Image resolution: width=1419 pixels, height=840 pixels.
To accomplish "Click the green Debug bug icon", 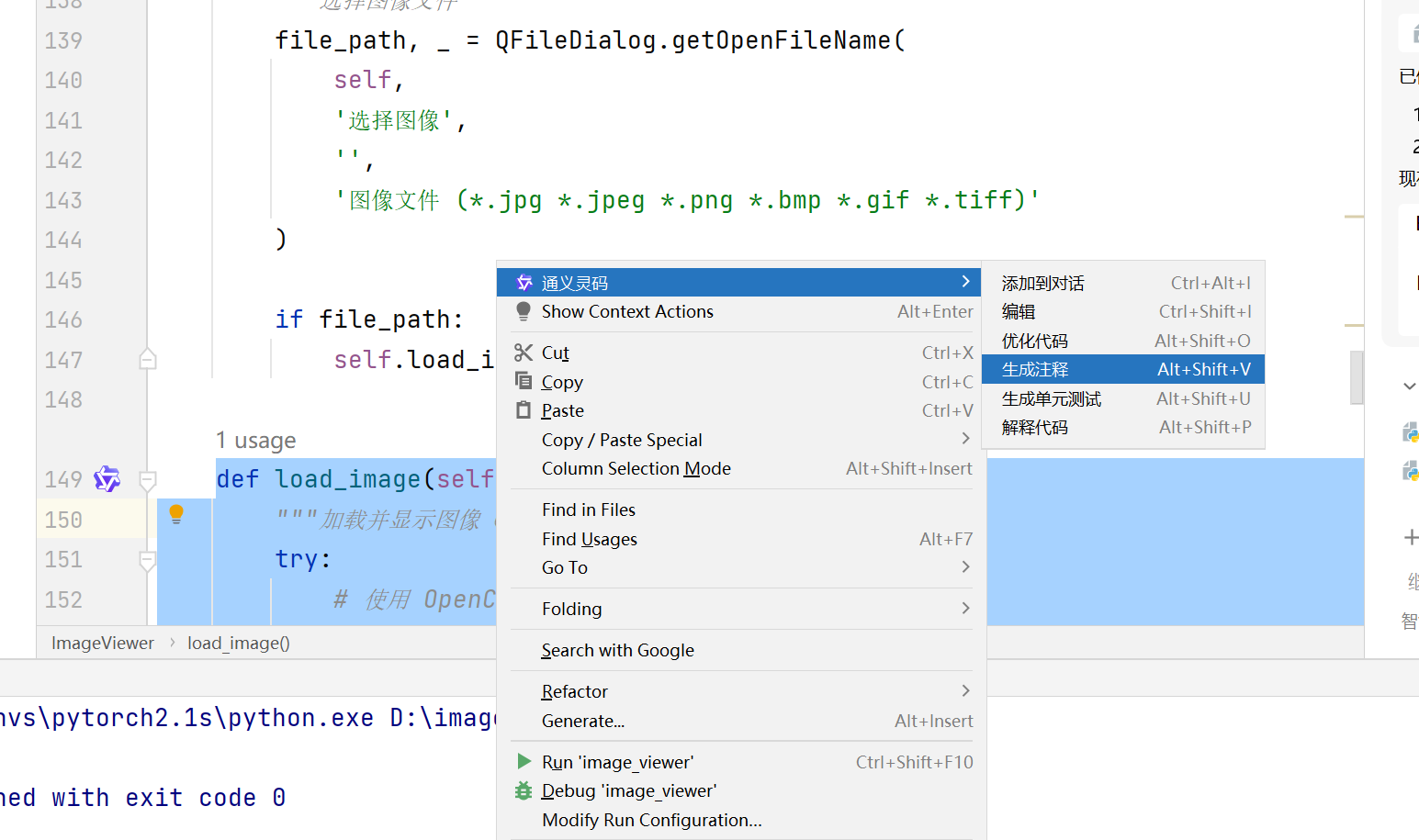I will tap(524, 790).
